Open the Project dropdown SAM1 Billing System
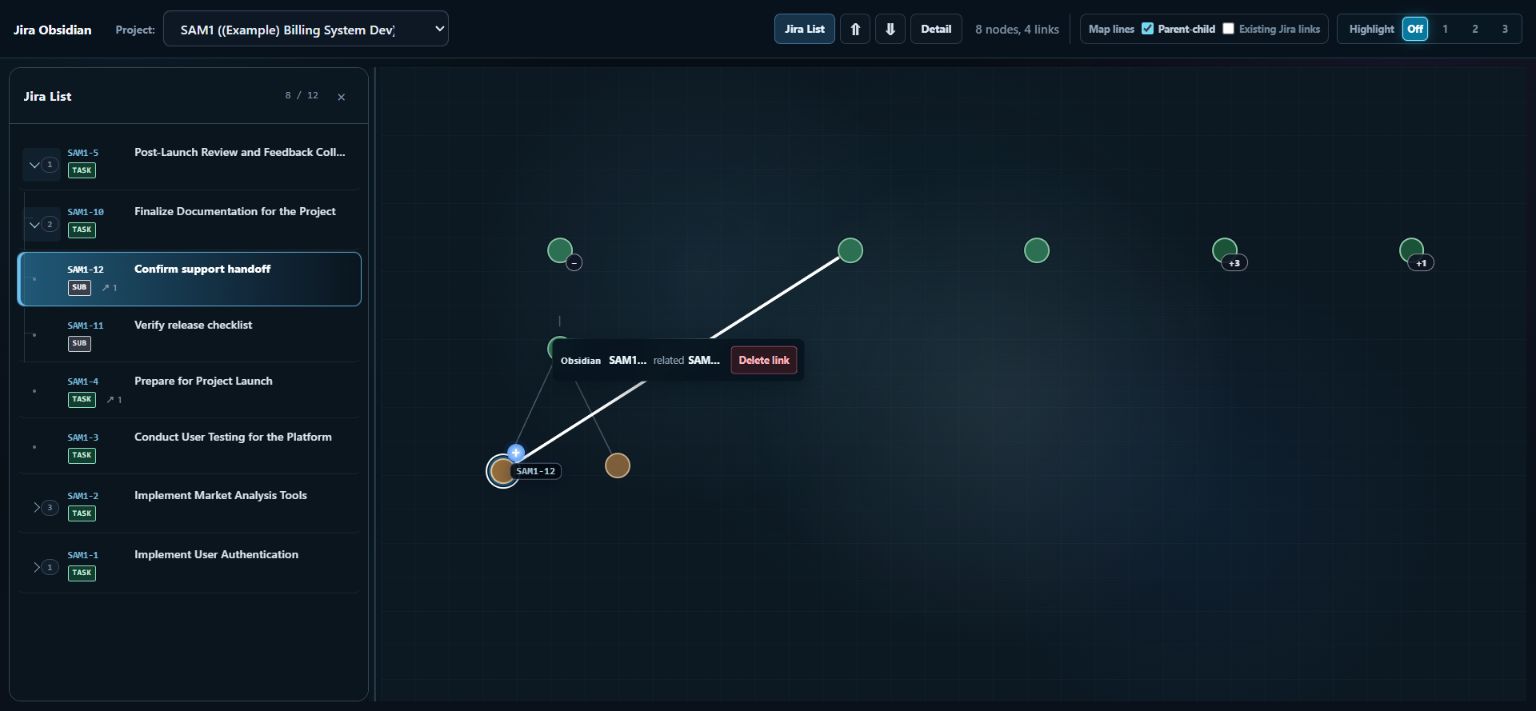Image resolution: width=1536 pixels, height=711 pixels. tap(306, 29)
